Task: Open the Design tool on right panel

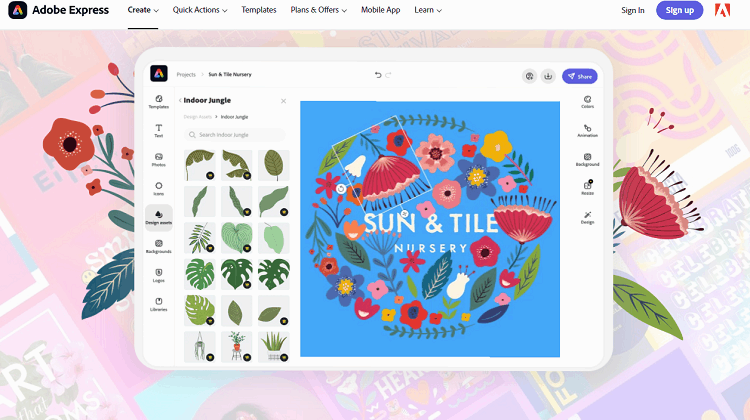Action: click(x=587, y=217)
